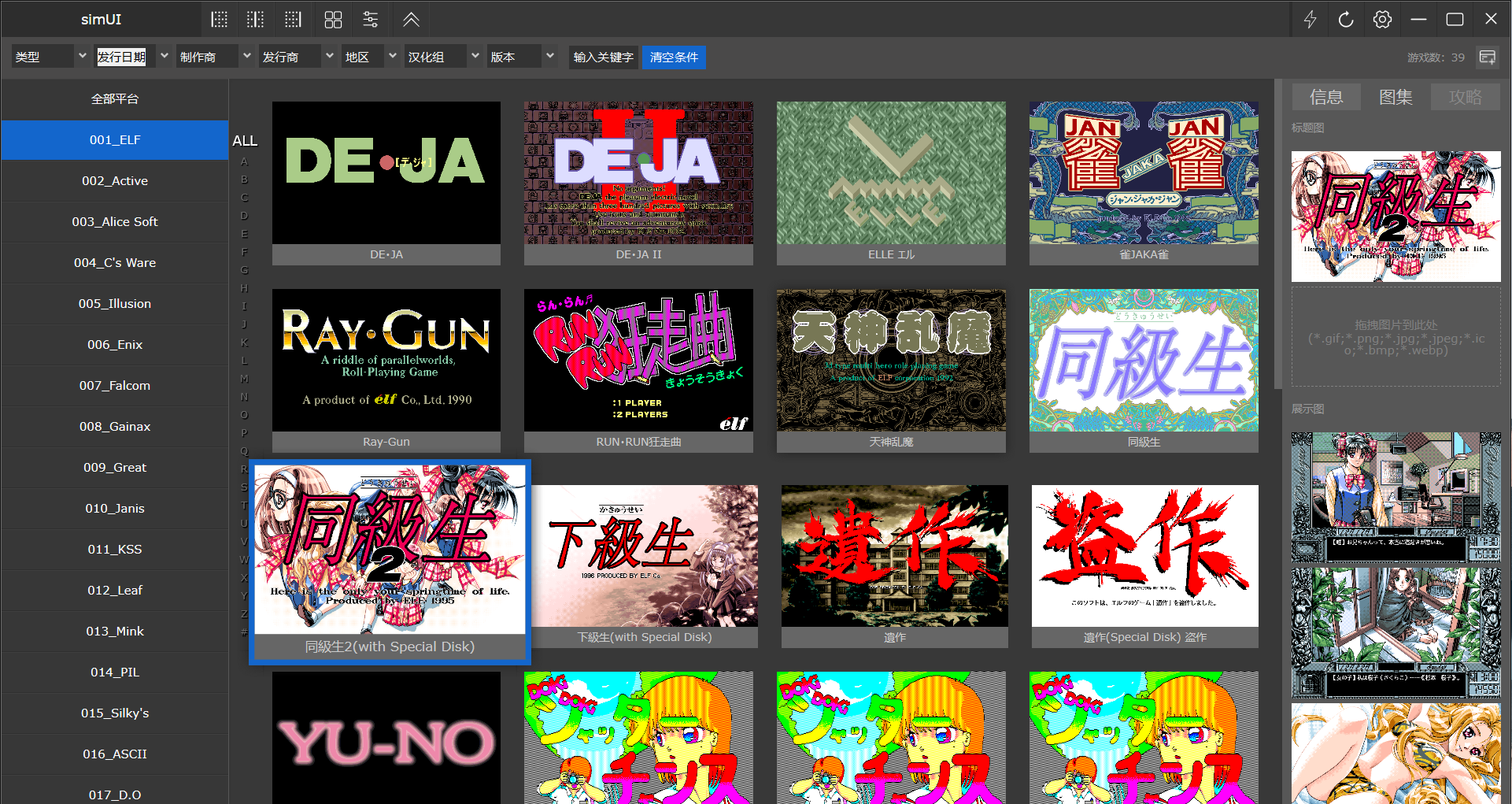The height and width of the screenshot is (804, 1512).
Task: Select the 007_Falcom platform
Action: [115, 386]
